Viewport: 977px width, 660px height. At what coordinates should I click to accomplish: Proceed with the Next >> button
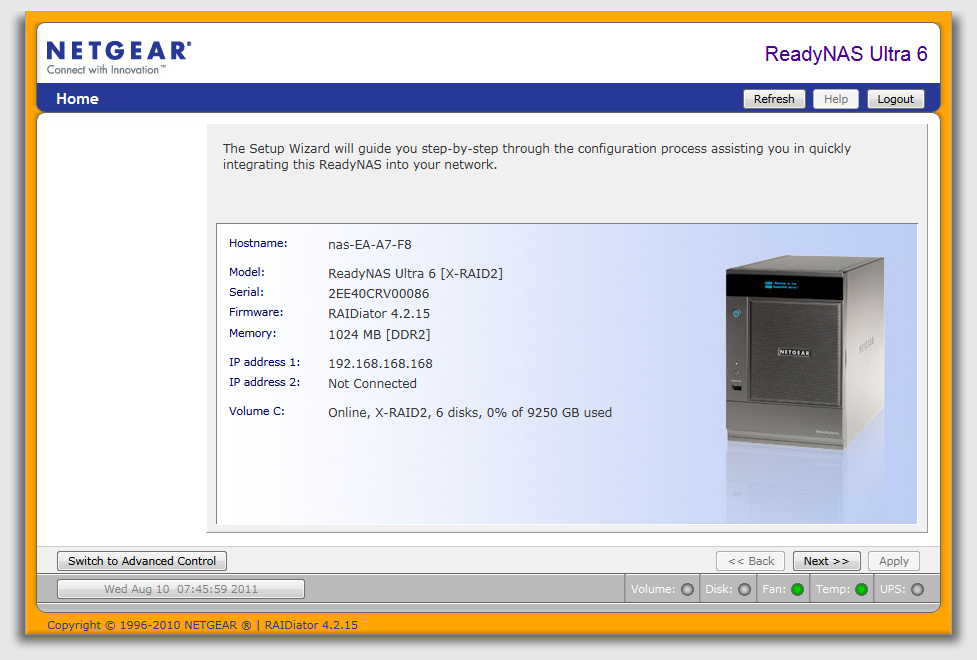pos(826,561)
